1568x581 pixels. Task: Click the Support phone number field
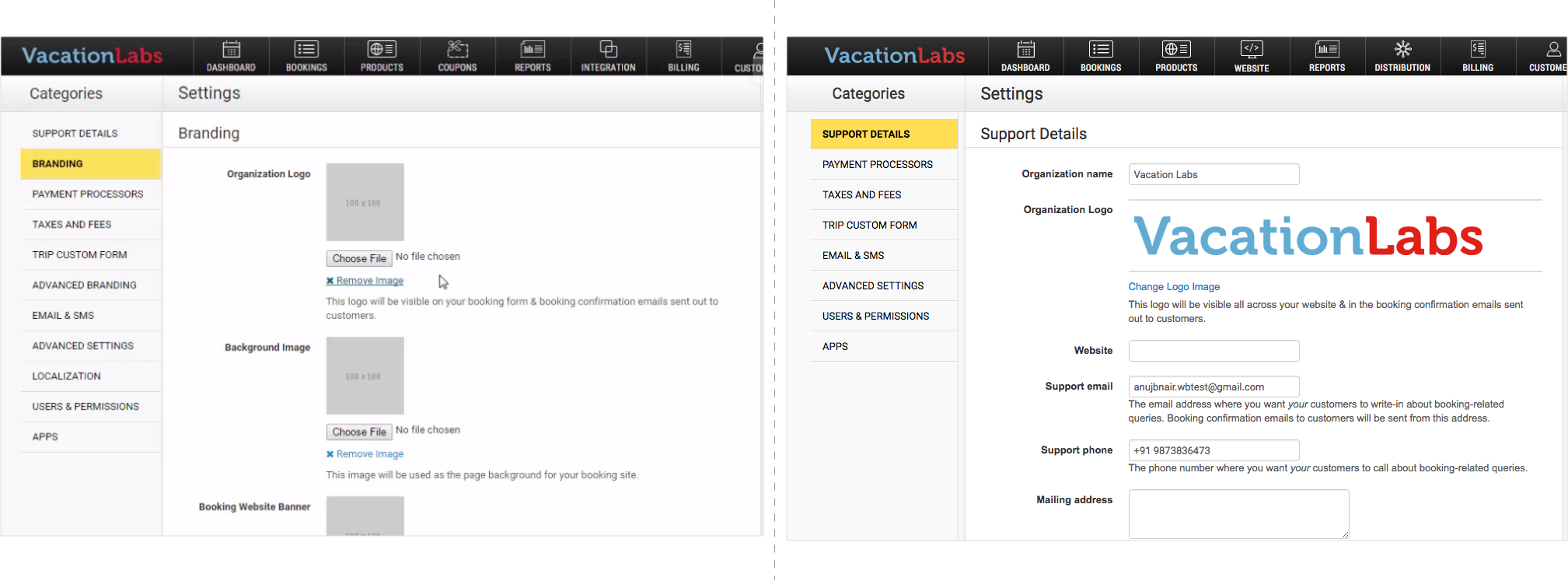(1214, 450)
